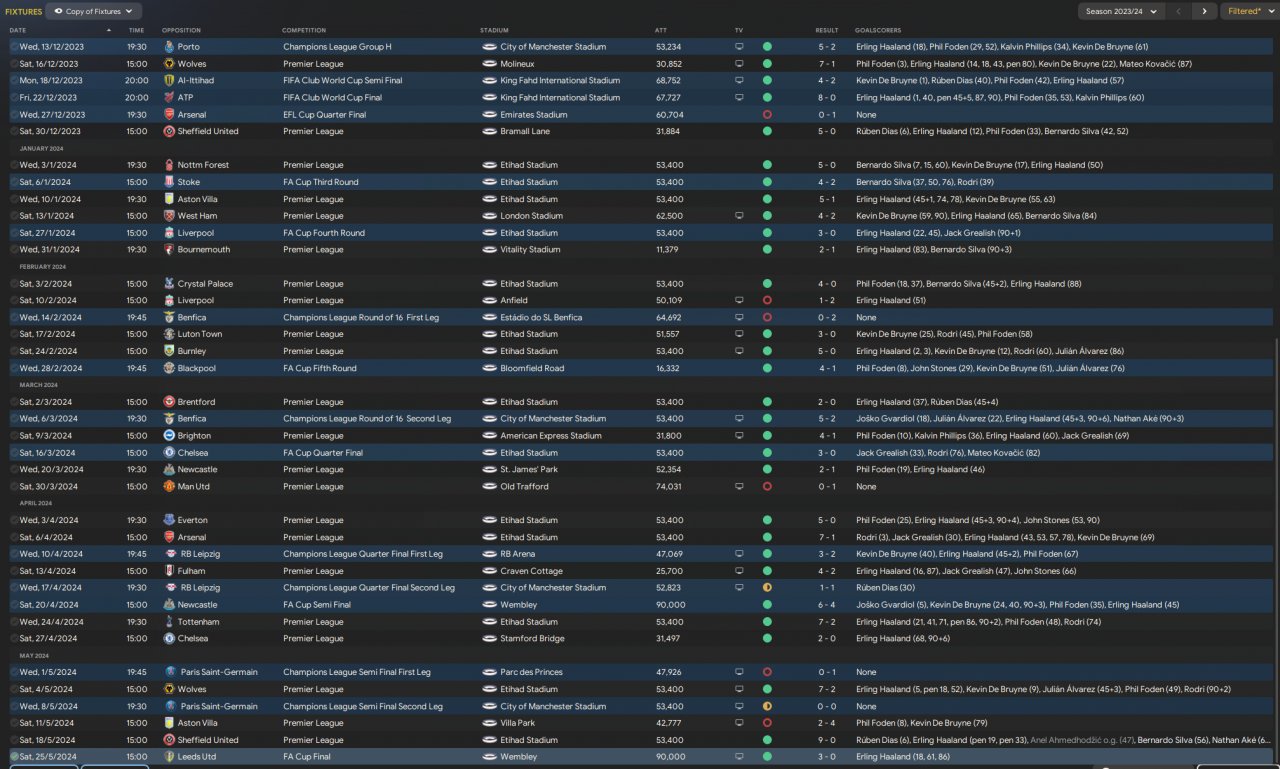Tick the selection circle for the Nottm Forest fixture

point(14,165)
